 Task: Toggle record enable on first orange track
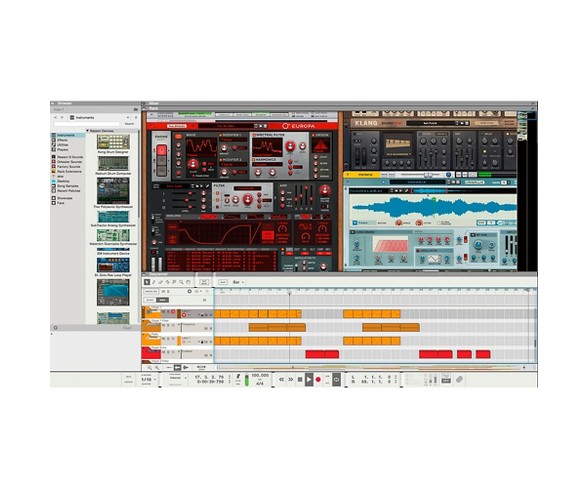[x=173, y=312]
